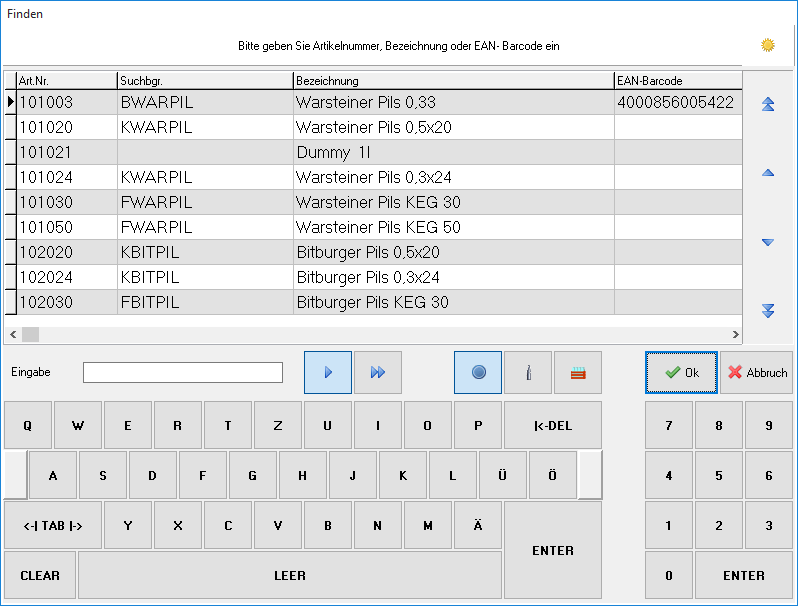Tap the X key
The image size is (798, 606).
click(178, 526)
